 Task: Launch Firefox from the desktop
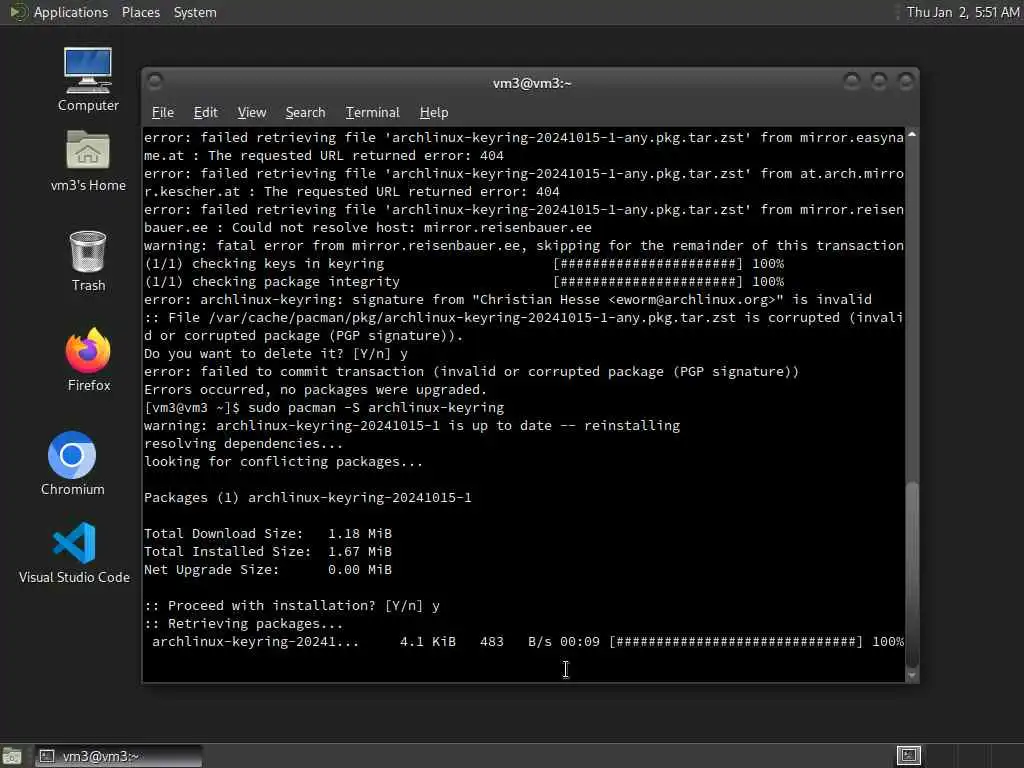(88, 360)
